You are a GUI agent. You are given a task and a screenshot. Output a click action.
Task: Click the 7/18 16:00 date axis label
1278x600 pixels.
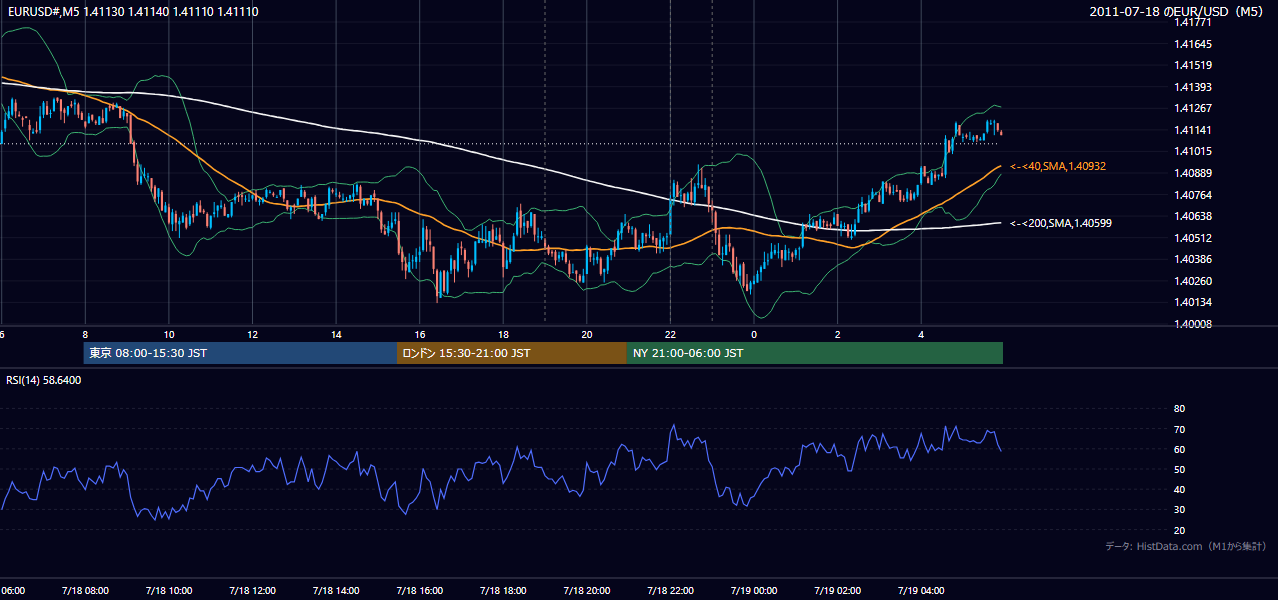(x=420, y=590)
